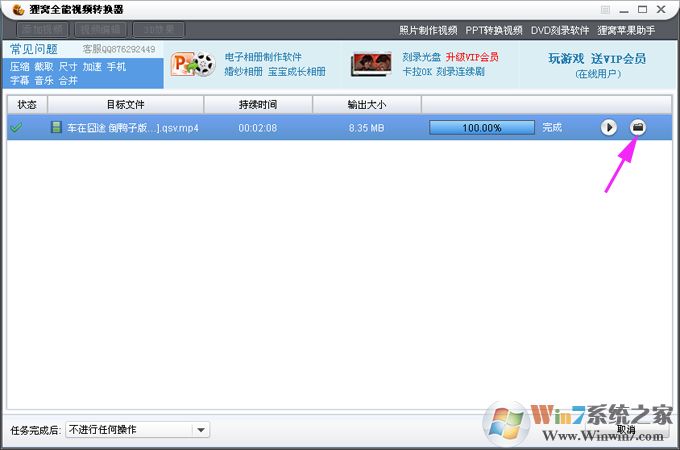Click the 压缩 help link

point(20,66)
